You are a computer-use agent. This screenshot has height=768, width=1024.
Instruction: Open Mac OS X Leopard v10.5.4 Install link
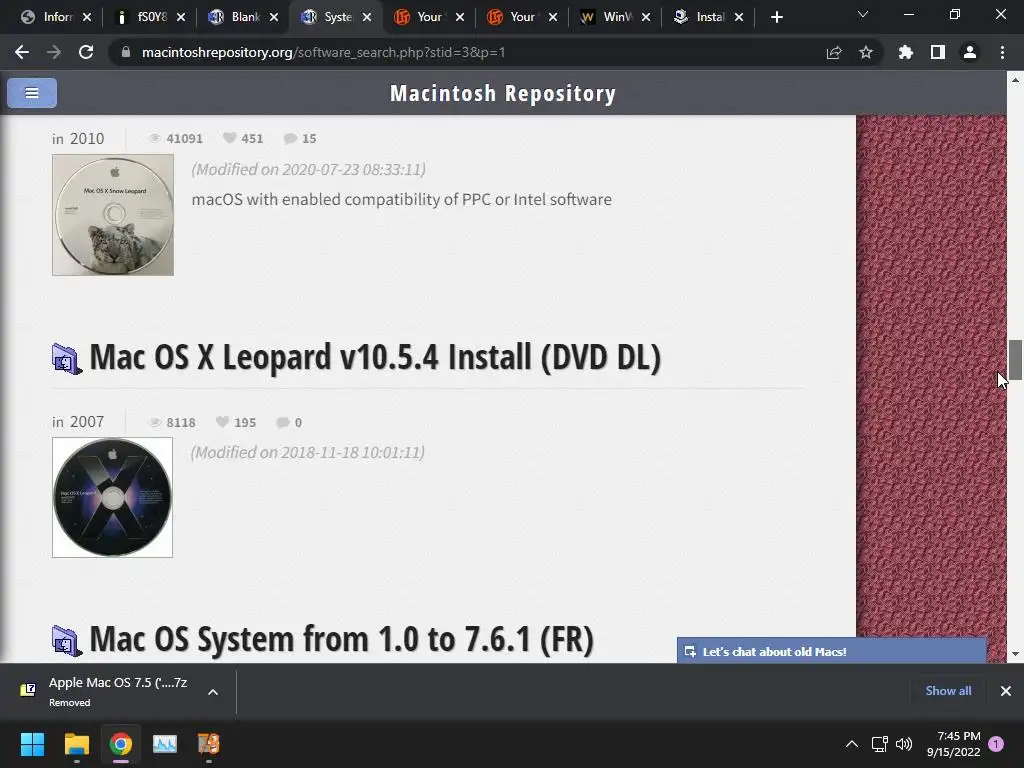pyautogui.click(x=375, y=357)
